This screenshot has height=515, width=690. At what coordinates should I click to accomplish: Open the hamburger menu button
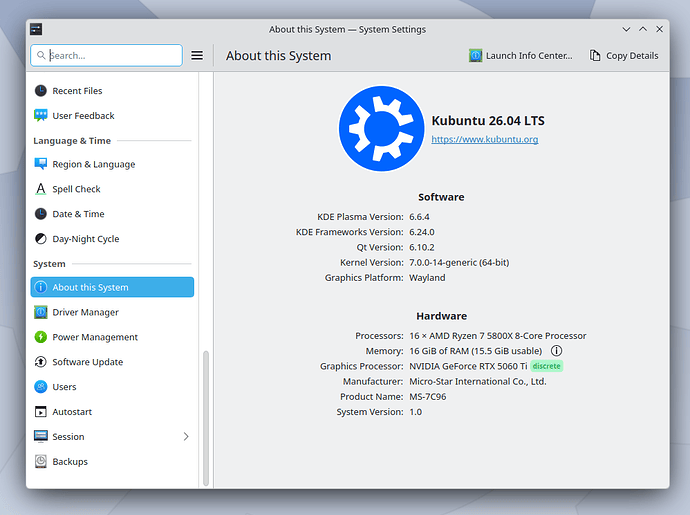197,55
